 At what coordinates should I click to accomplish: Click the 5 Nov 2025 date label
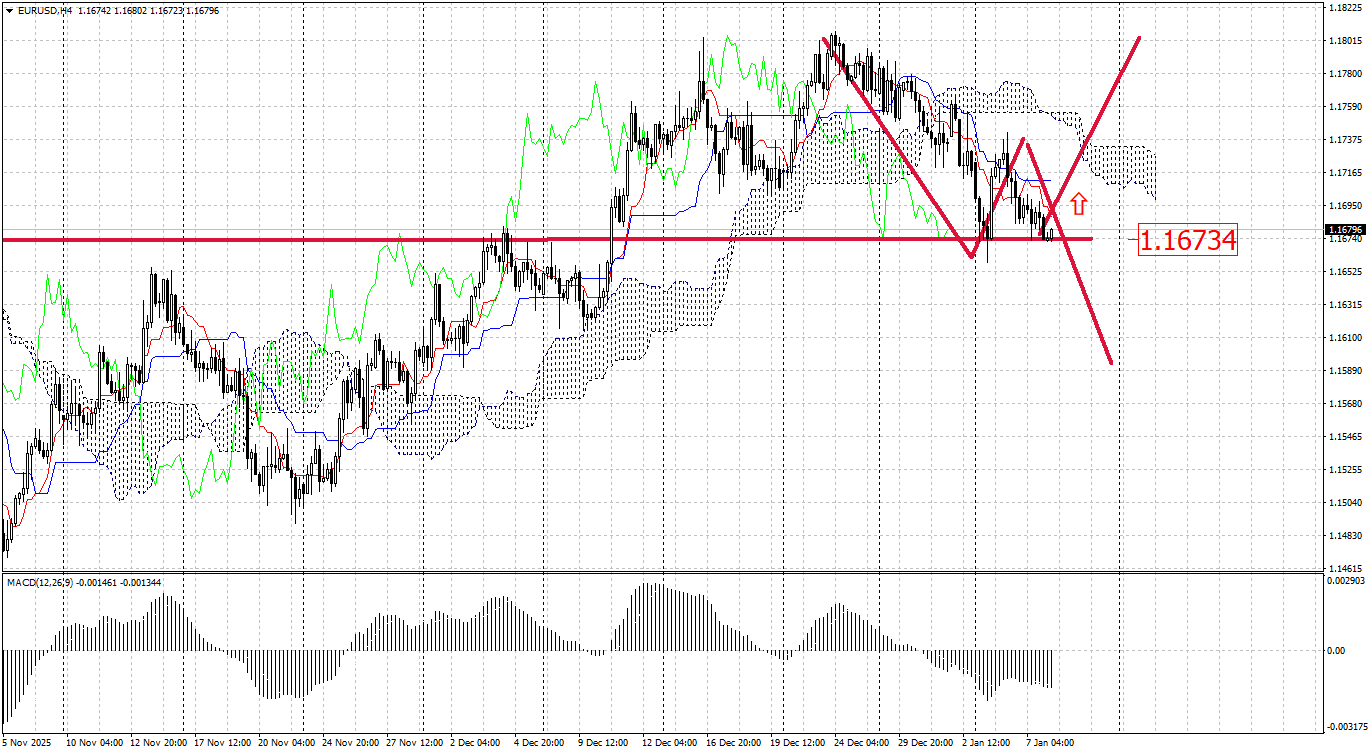pyautogui.click(x=29, y=743)
